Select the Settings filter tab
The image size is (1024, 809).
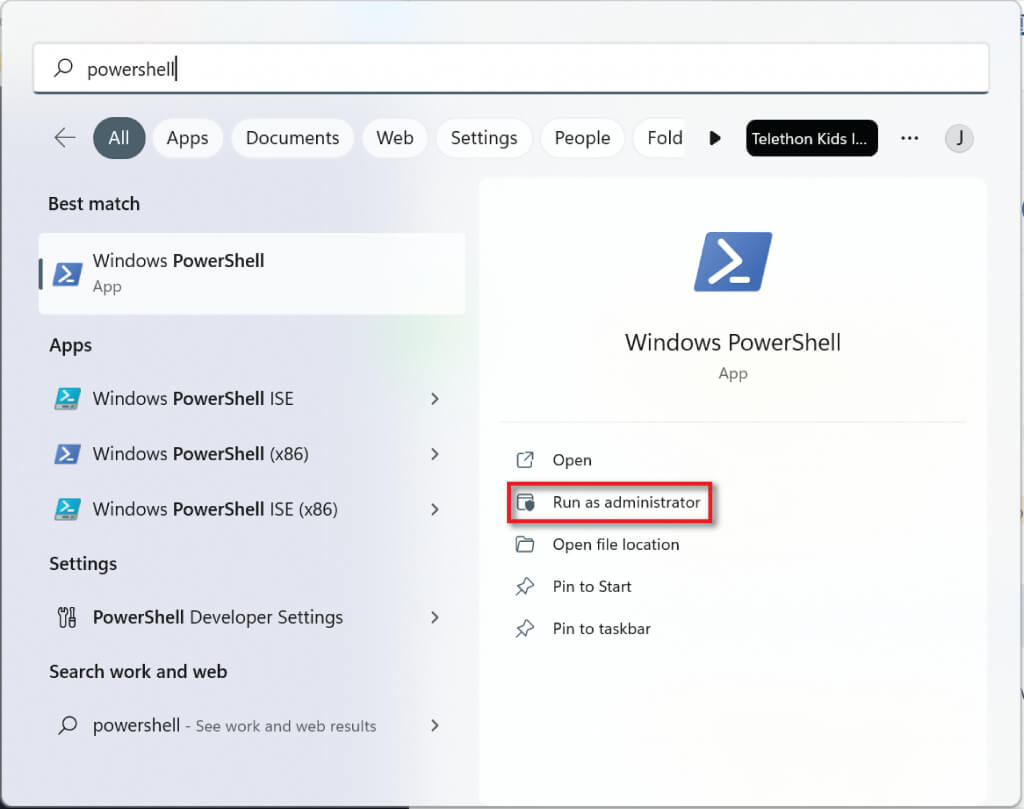point(484,138)
